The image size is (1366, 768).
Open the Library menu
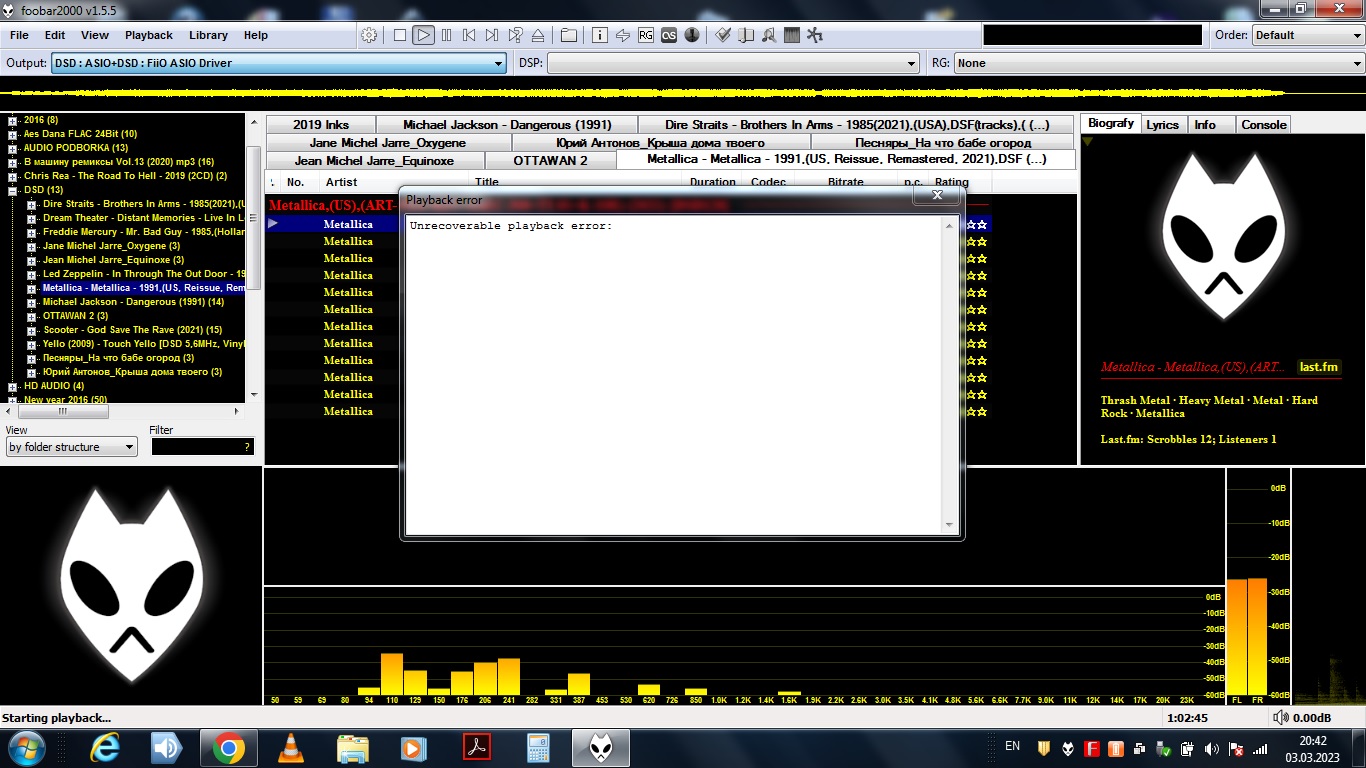point(208,35)
